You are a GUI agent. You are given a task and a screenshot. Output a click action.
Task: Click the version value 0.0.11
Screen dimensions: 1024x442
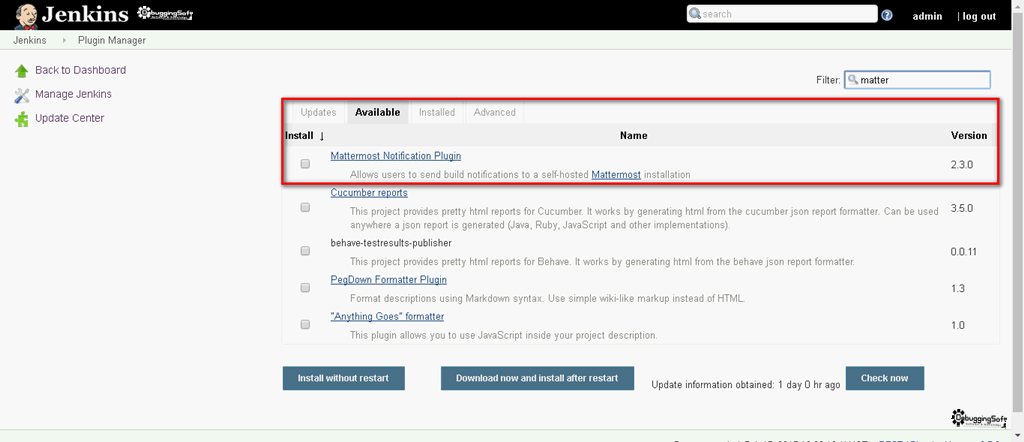[x=964, y=251]
